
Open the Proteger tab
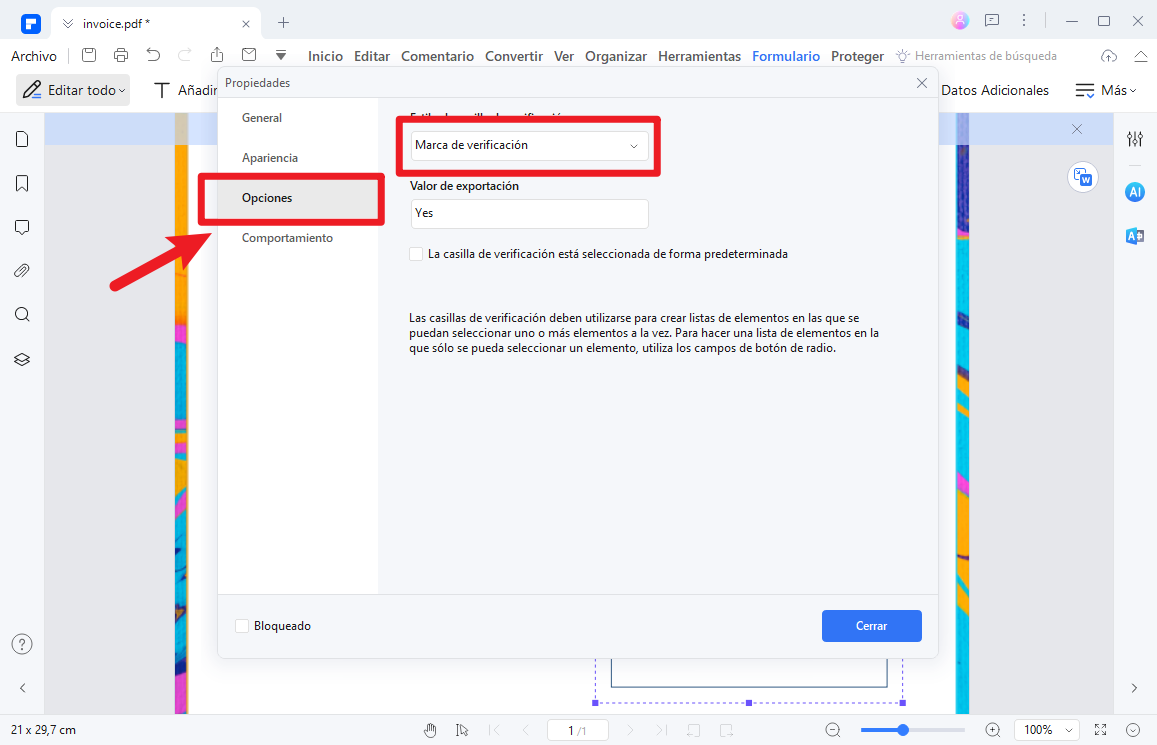(x=857, y=56)
